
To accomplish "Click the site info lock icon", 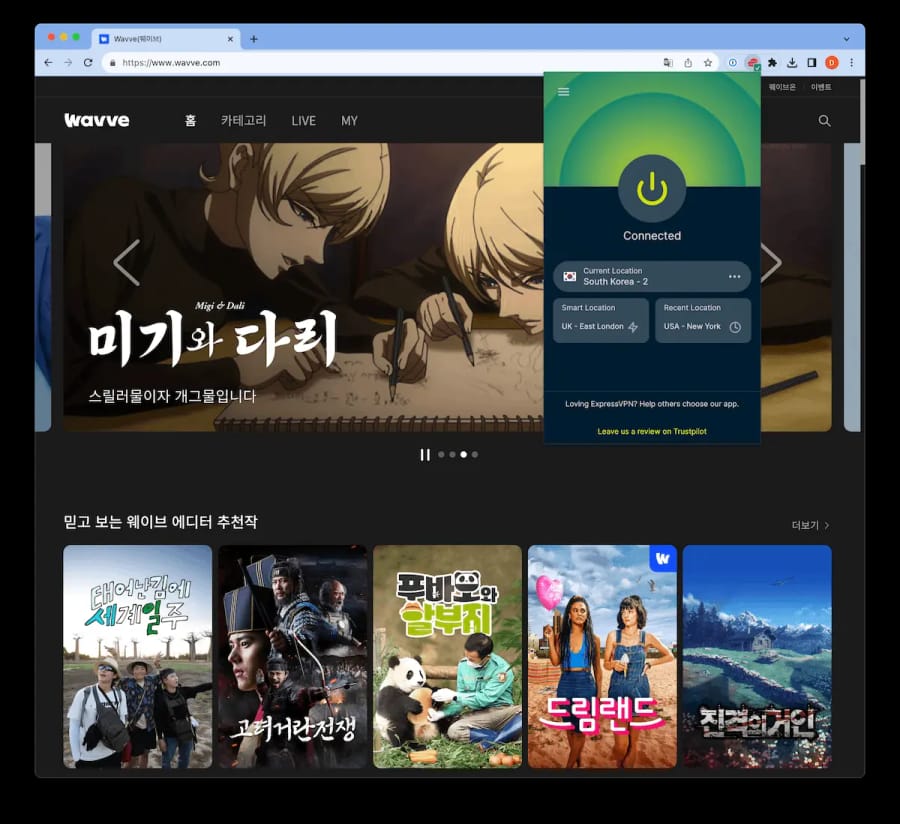I will (112, 63).
